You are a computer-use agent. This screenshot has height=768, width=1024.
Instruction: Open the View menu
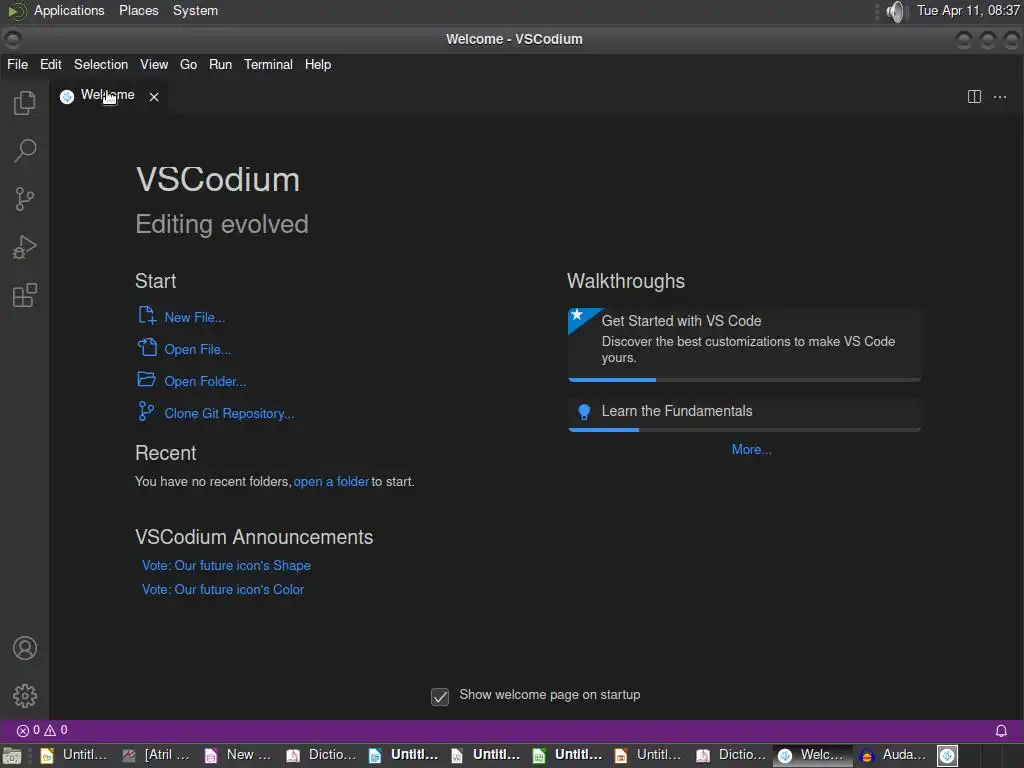click(154, 65)
